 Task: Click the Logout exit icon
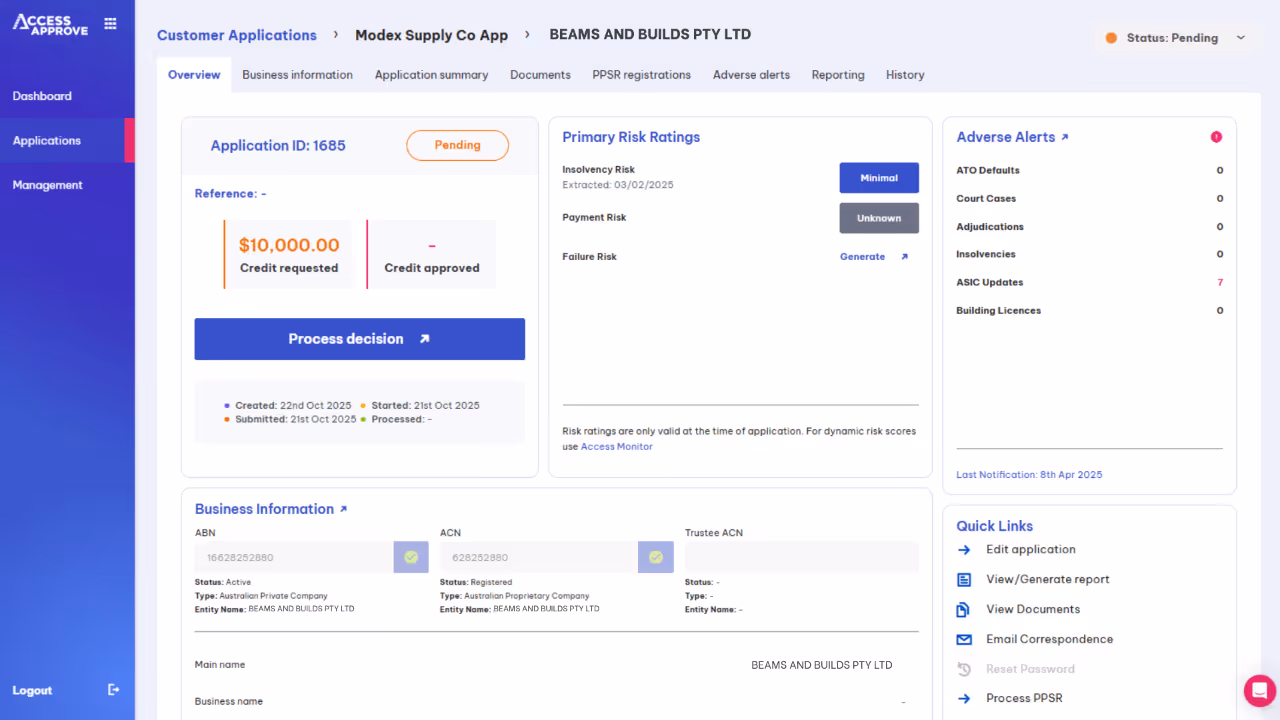(x=113, y=689)
